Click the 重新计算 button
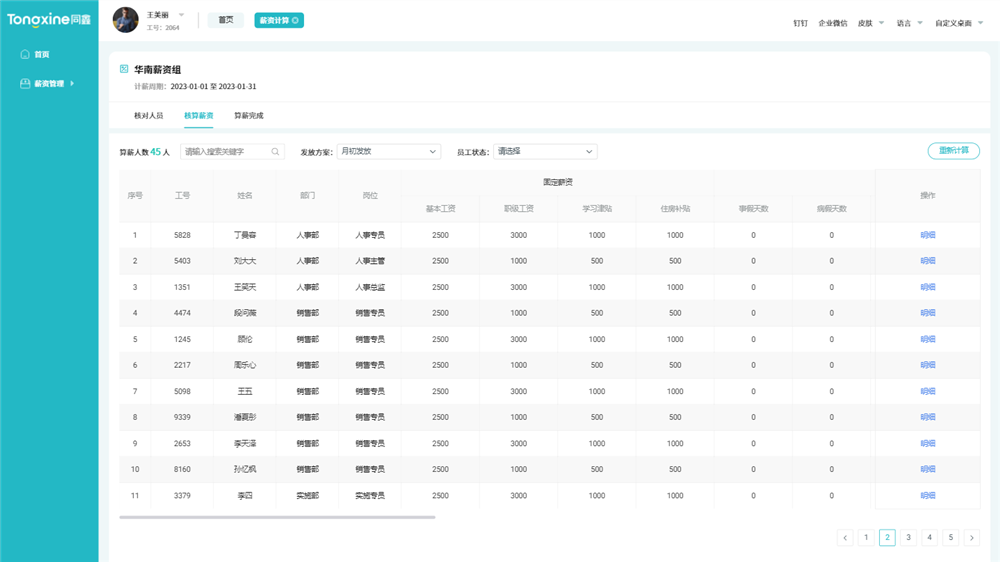Image resolution: width=1000 pixels, height=562 pixels. tap(953, 151)
